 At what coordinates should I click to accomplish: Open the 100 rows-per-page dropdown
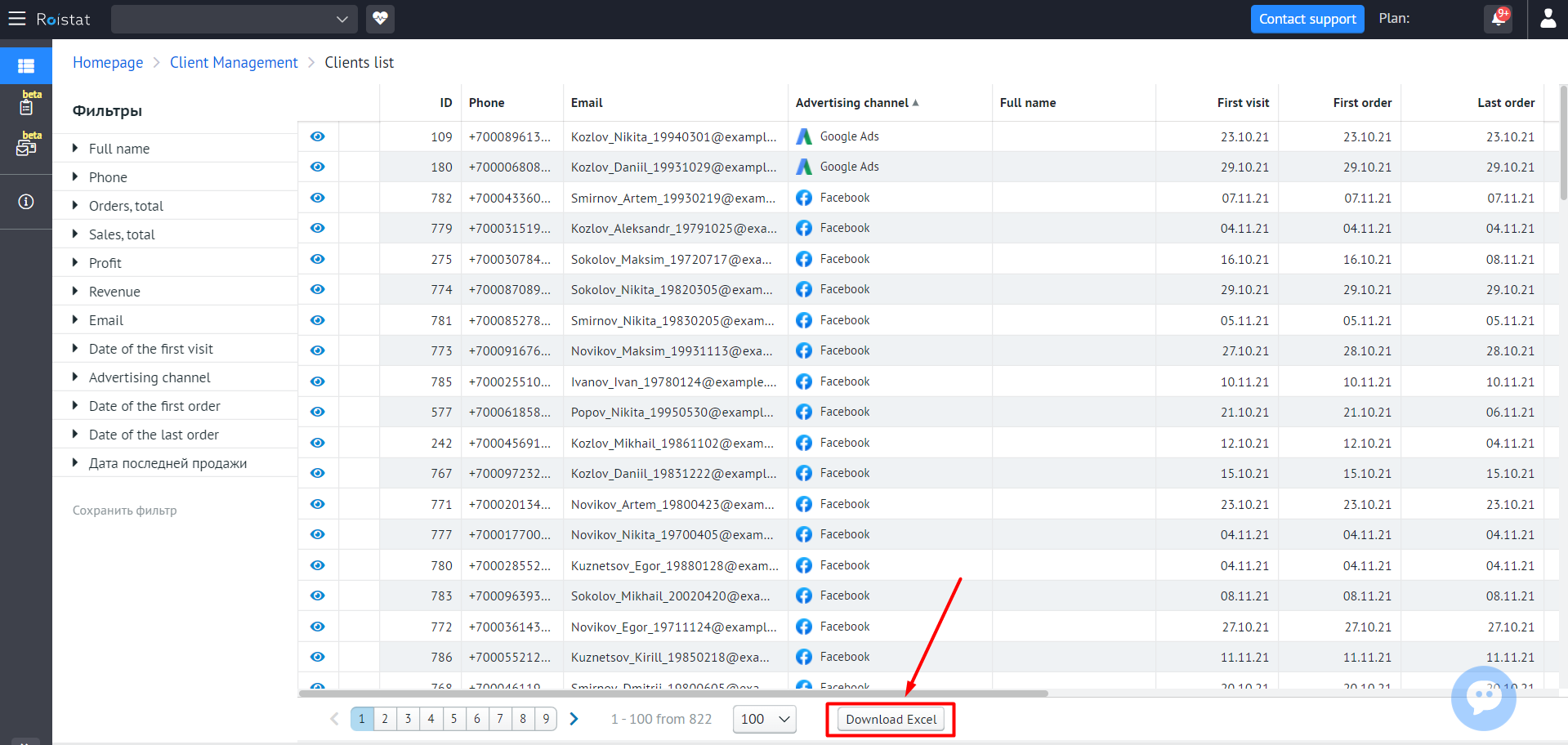click(x=764, y=719)
